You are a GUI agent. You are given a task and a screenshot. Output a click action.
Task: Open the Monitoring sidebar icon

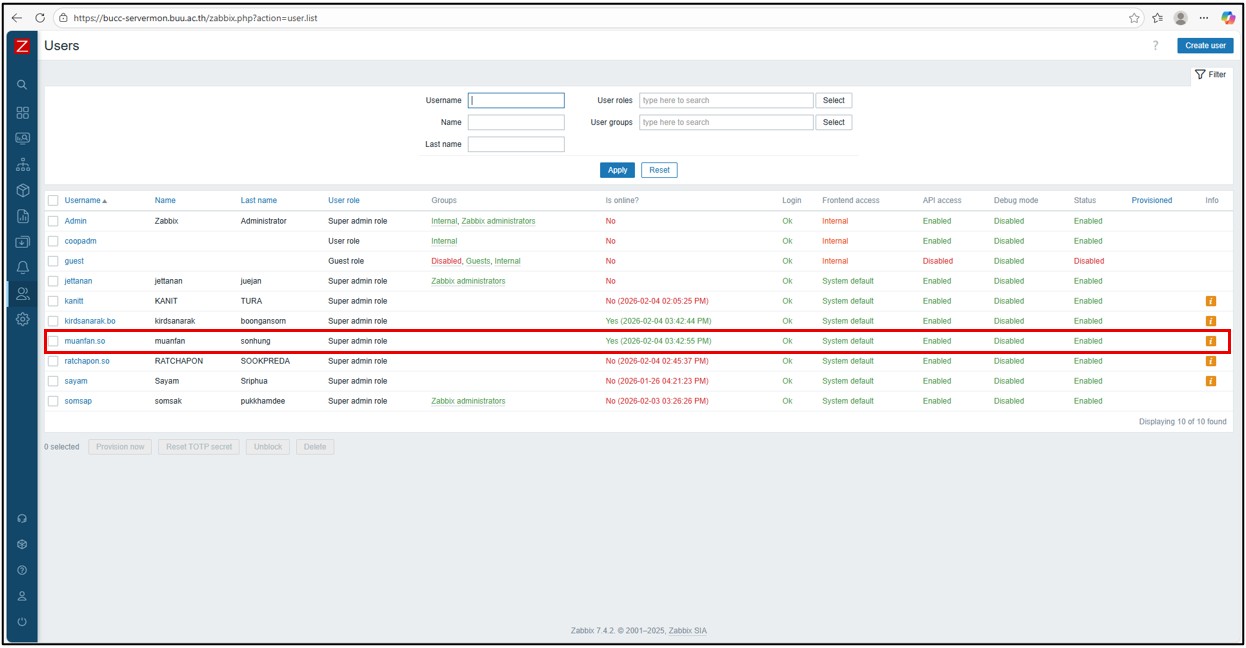pyautogui.click(x=22, y=138)
